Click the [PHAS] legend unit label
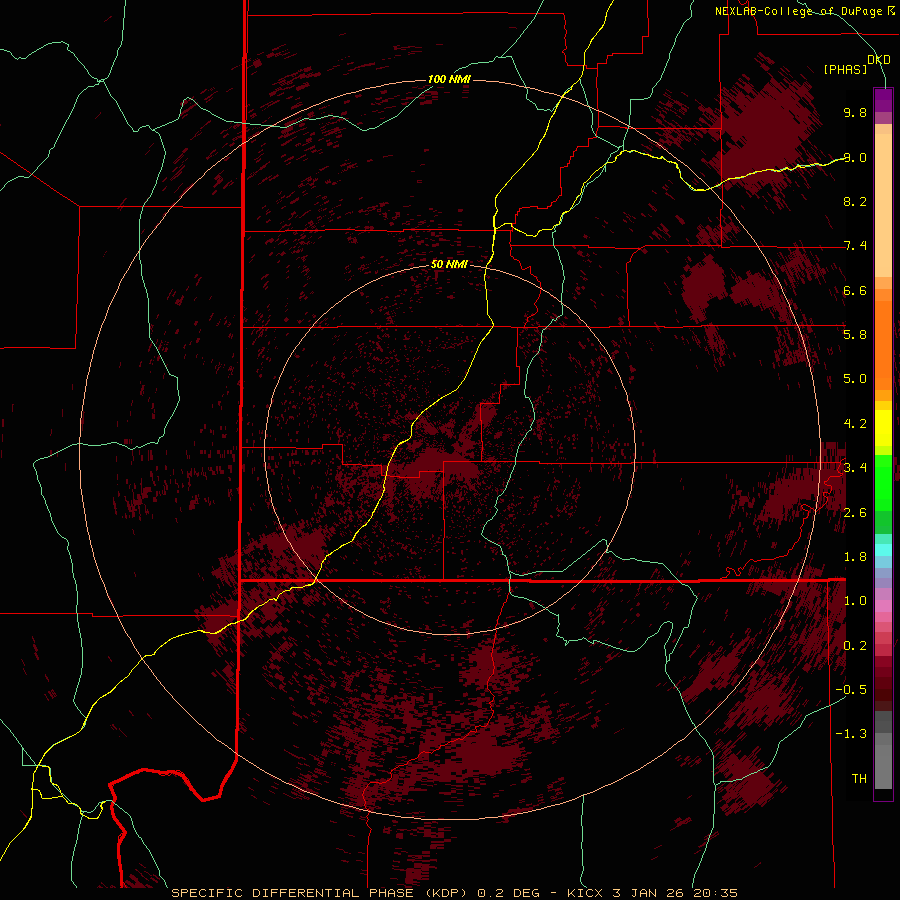The width and height of the screenshot is (900, 900). point(845,69)
